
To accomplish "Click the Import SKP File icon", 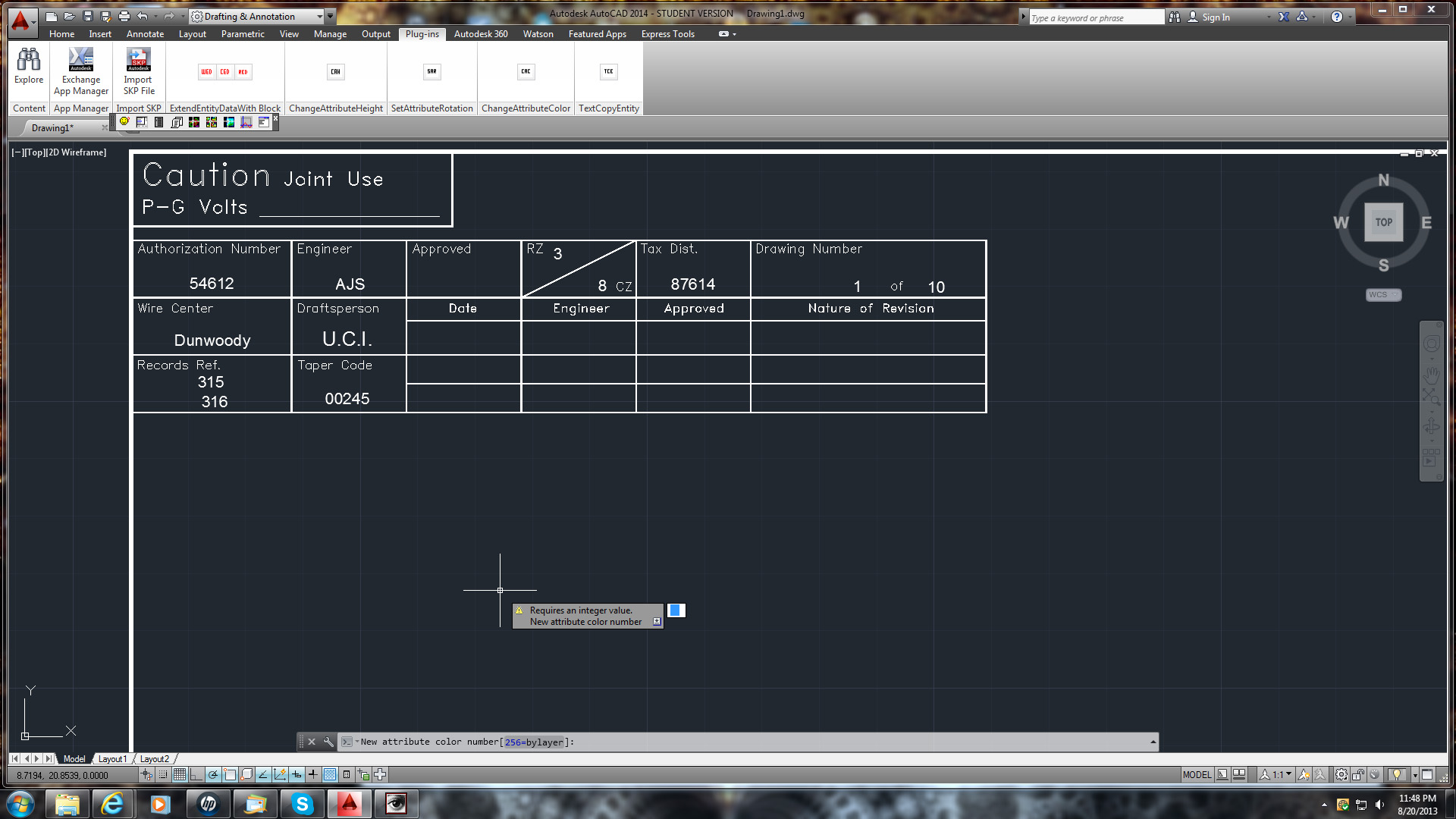I will click(138, 61).
